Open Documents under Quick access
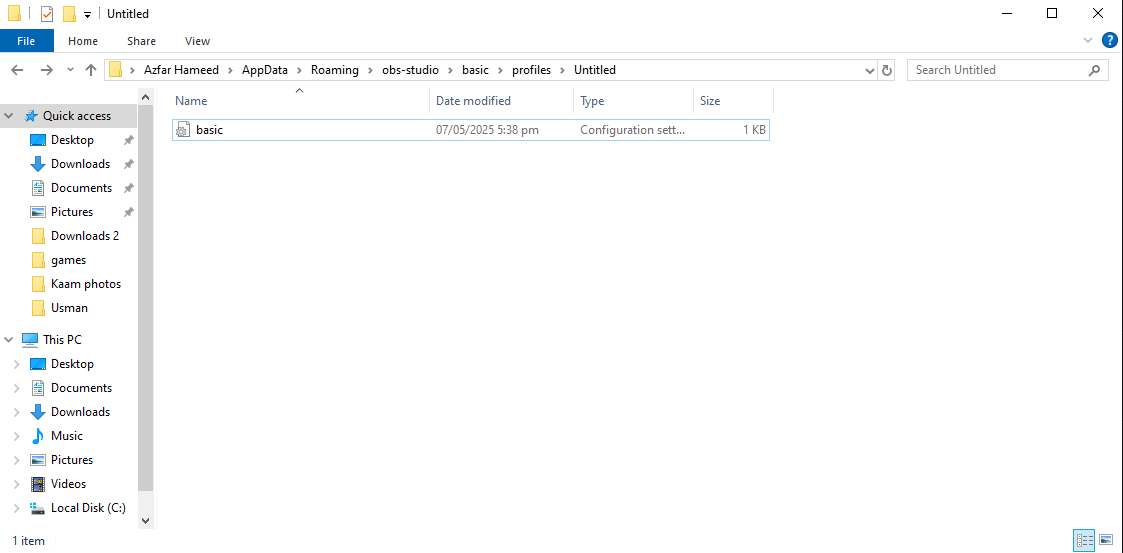 pos(81,188)
